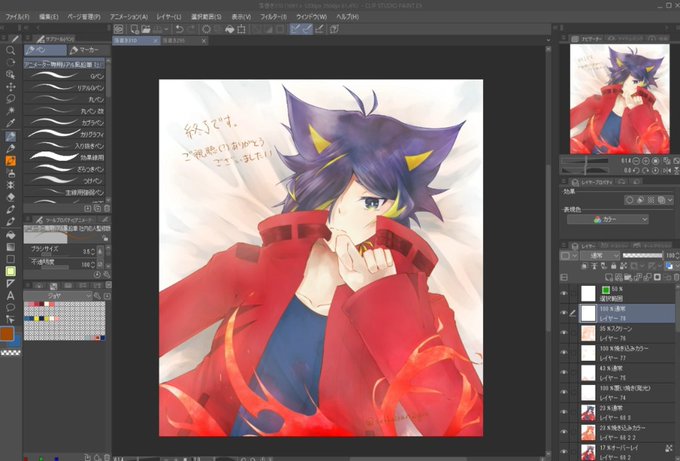Select the Gradient tool

click(10, 247)
